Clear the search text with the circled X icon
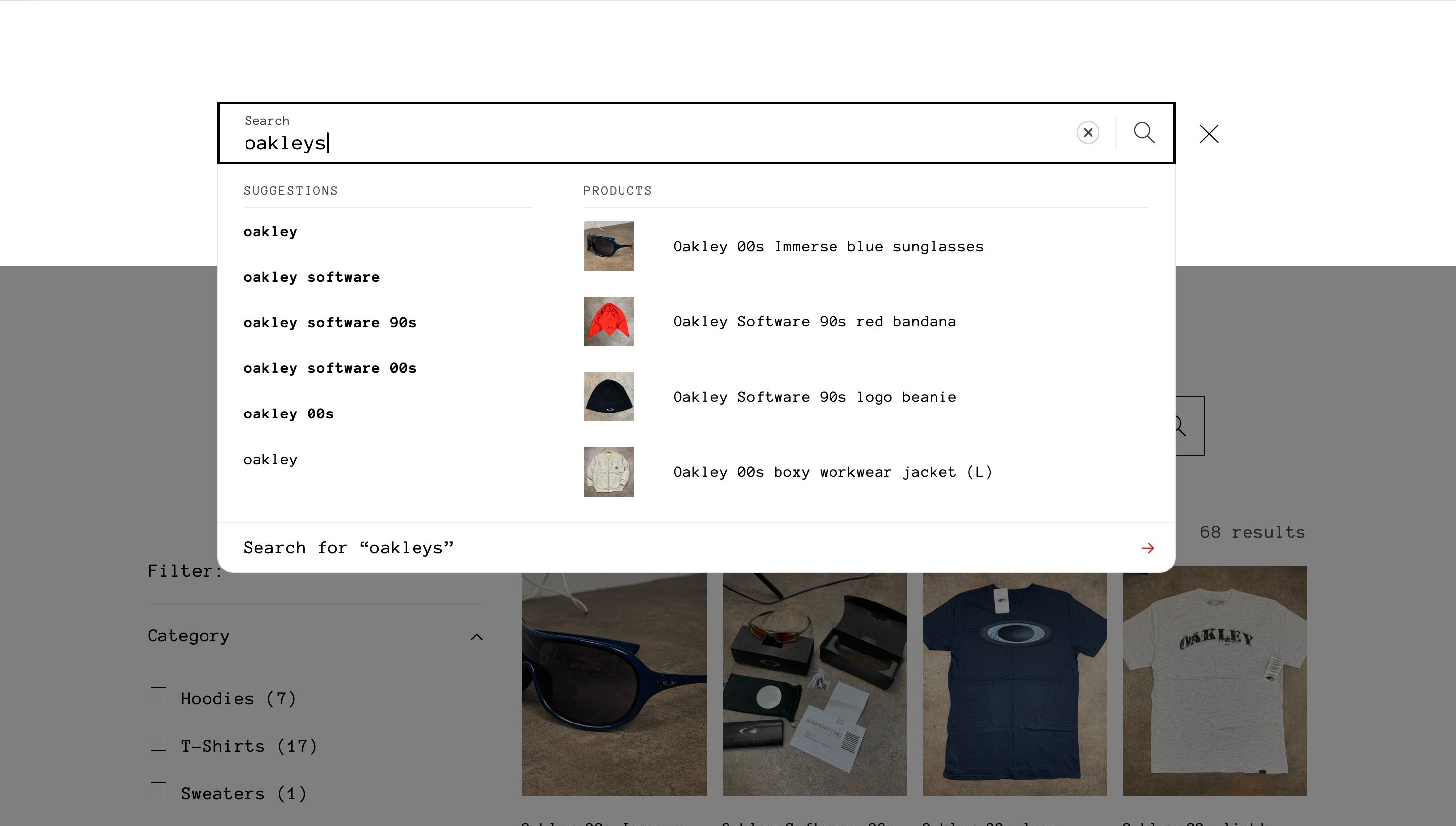The image size is (1456, 826). pyautogui.click(x=1088, y=133)
